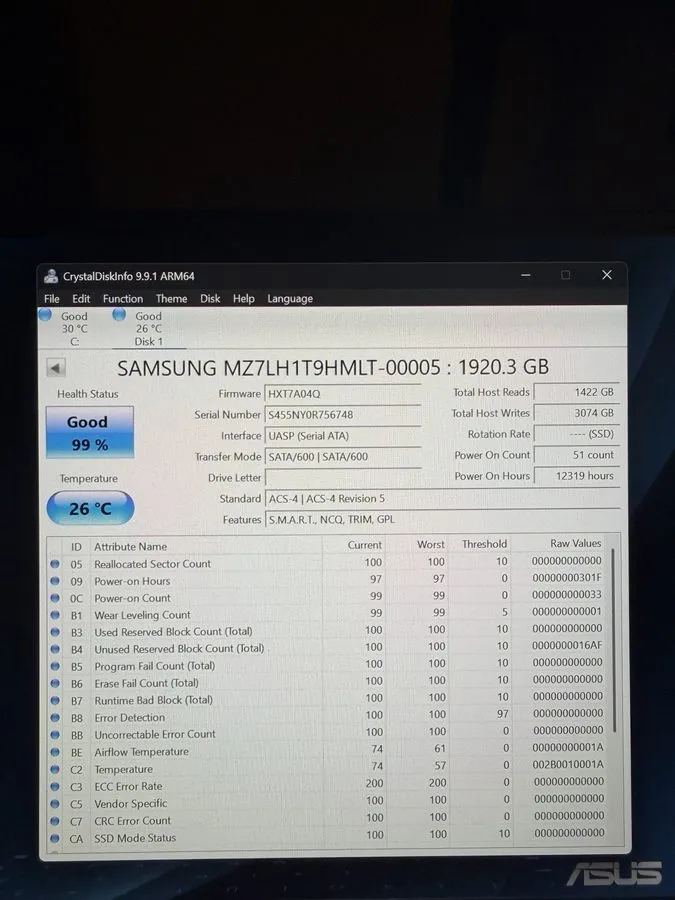Click status dot for CRC Error Count
Viewport: 675px width, 900px height.
[55, 821]
